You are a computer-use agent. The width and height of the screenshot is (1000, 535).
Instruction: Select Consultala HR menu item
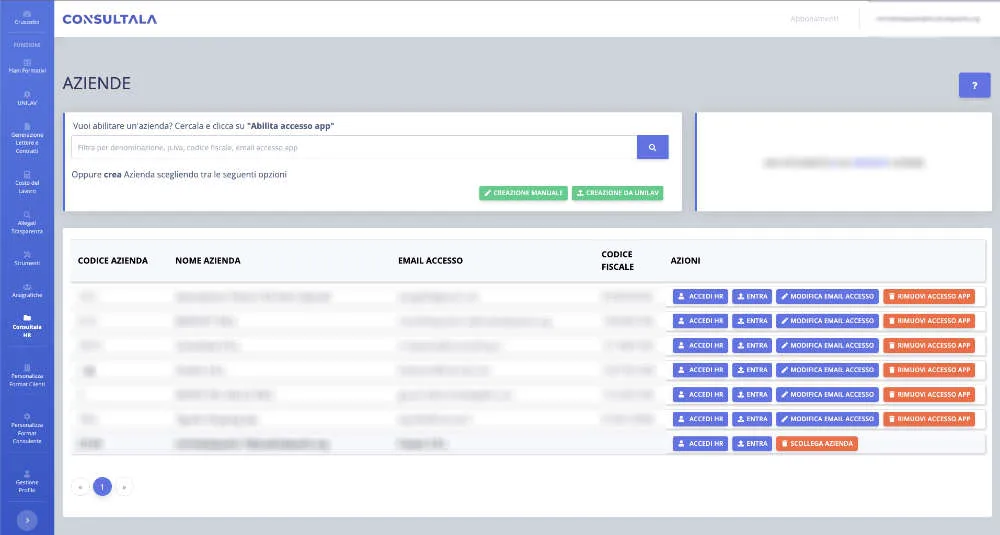[27, 325]
